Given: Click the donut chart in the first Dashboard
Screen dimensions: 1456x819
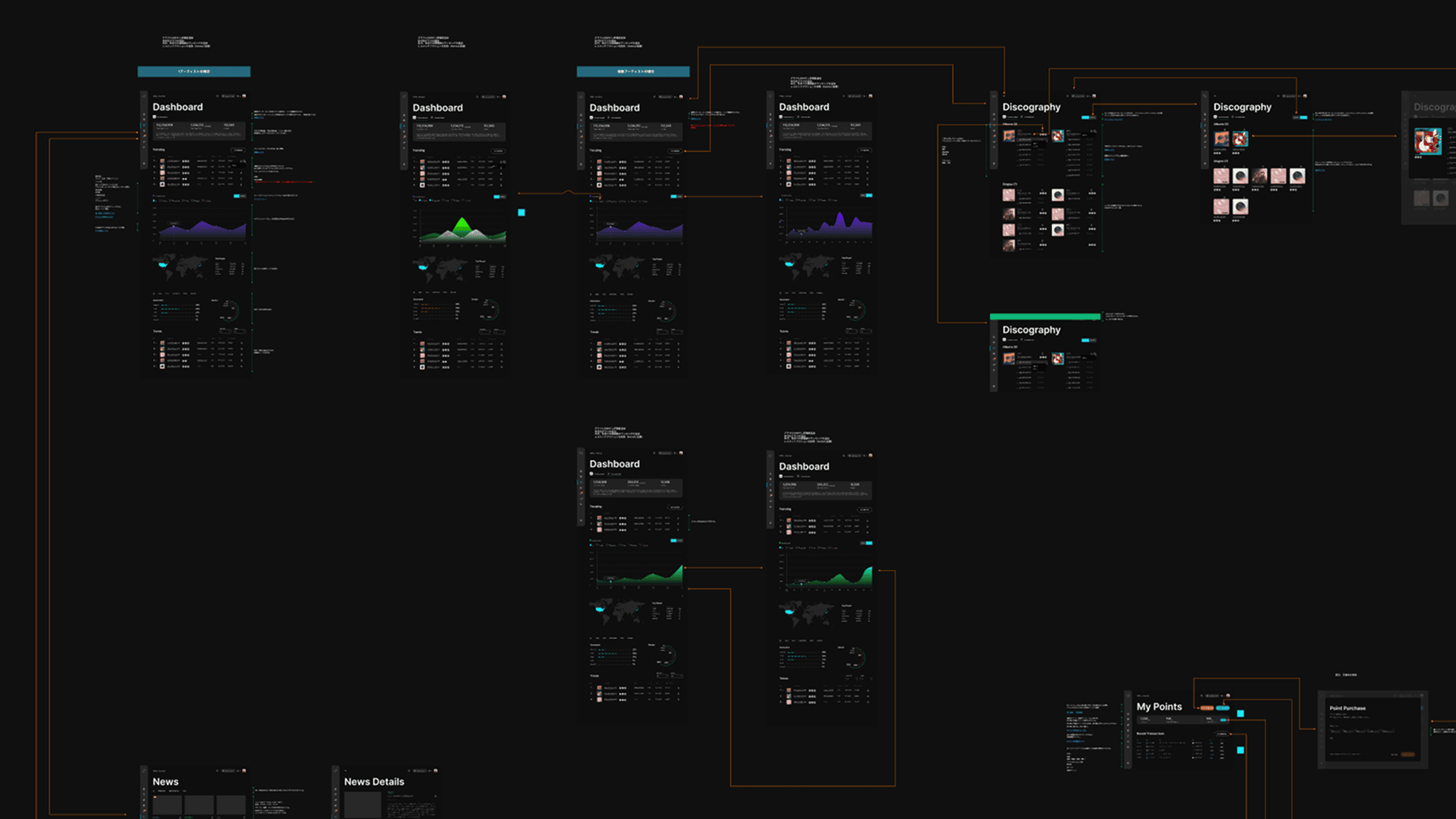Looking at the screenshot, I should coord(230,309).
